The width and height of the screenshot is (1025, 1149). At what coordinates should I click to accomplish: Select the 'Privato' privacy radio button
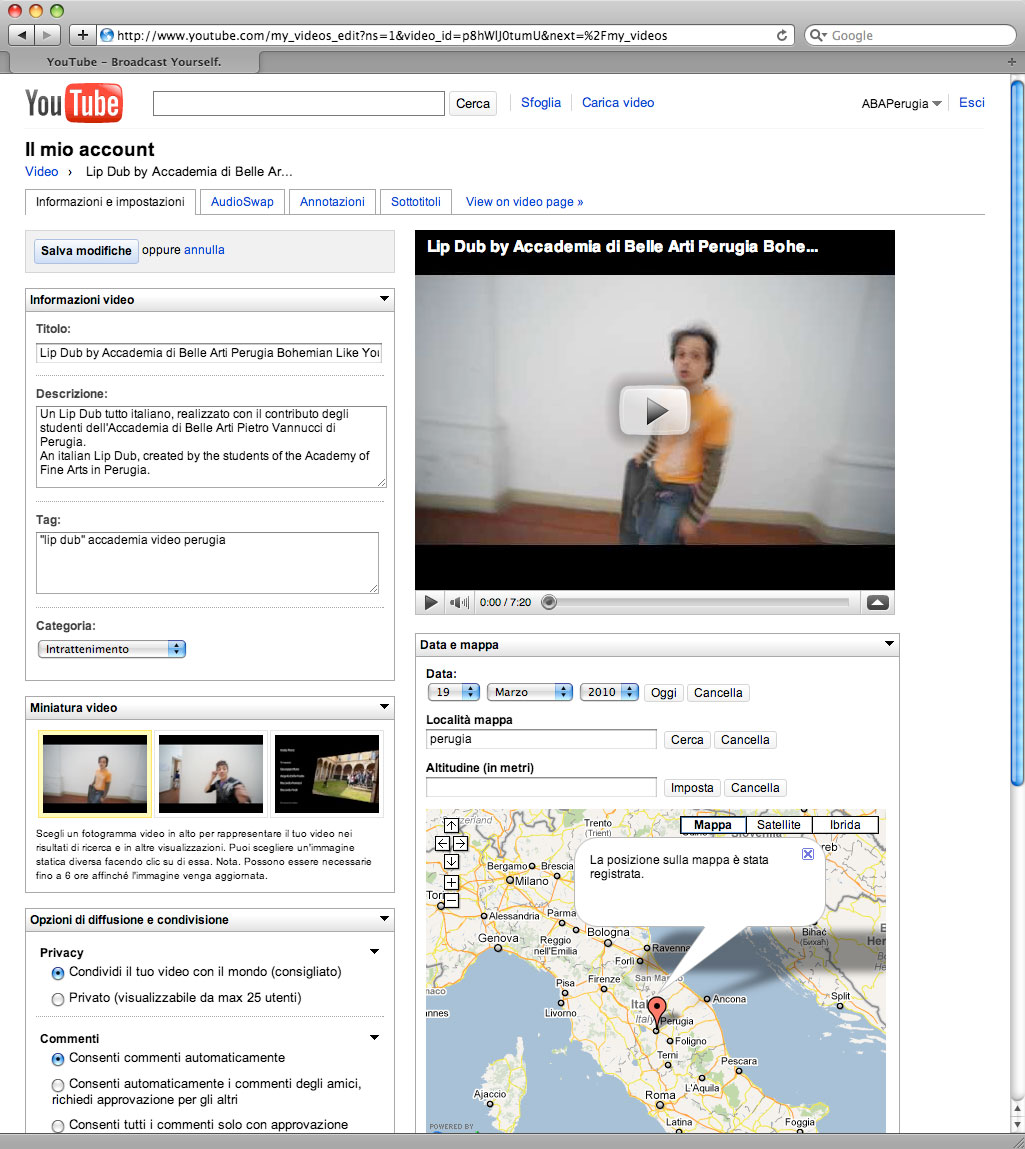click(x=58, y=999)
